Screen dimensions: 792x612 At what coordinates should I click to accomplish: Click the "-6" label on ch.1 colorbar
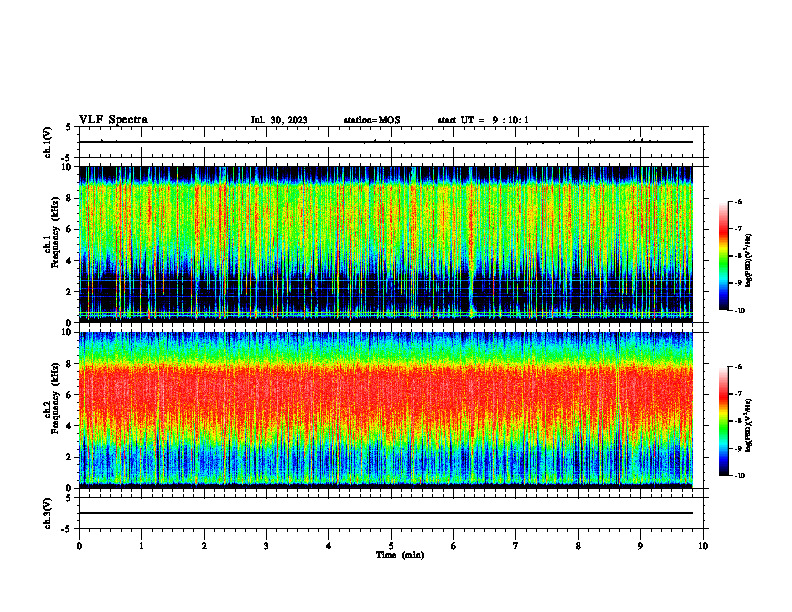[x=738, y=202]
